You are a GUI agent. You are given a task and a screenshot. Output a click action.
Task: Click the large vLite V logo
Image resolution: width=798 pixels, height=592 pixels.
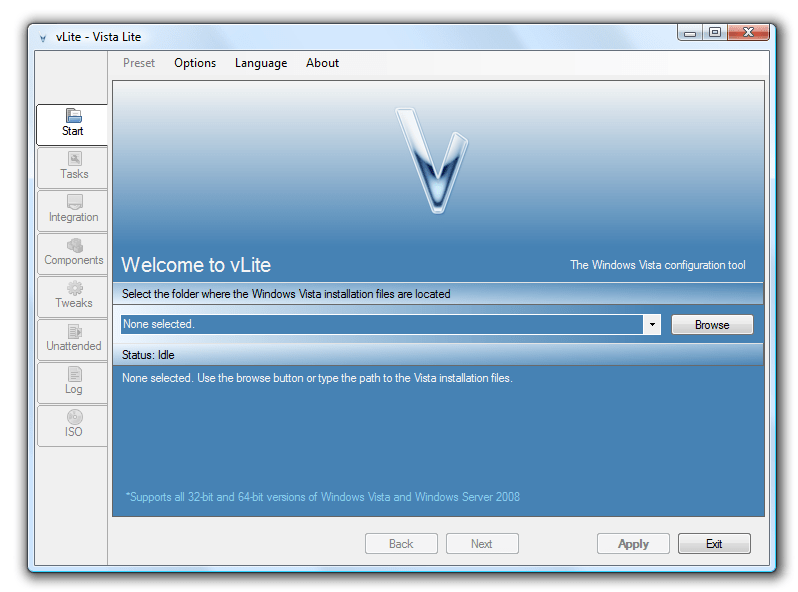click(433, 158)
